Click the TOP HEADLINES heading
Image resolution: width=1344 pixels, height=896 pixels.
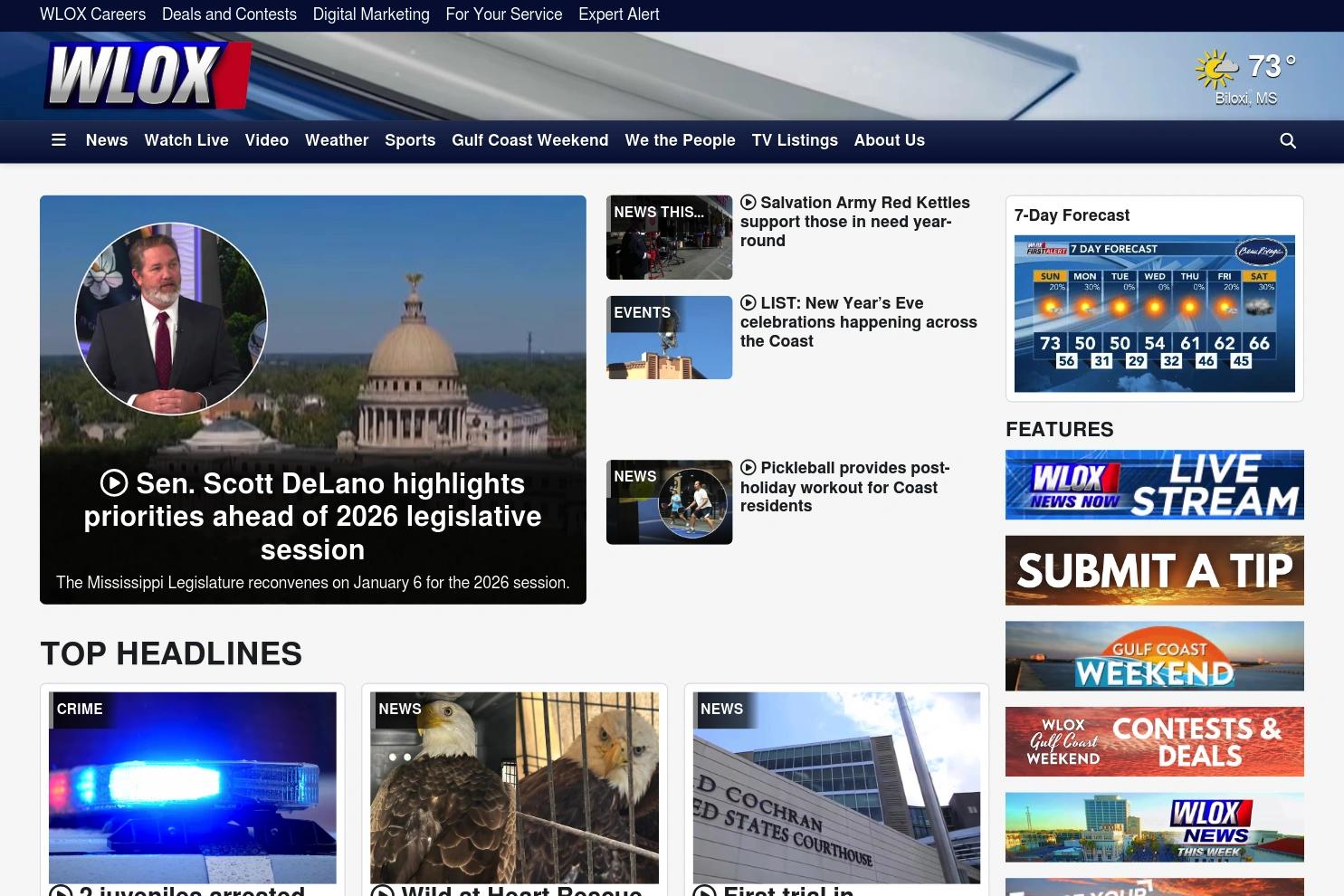coord(171,653)
